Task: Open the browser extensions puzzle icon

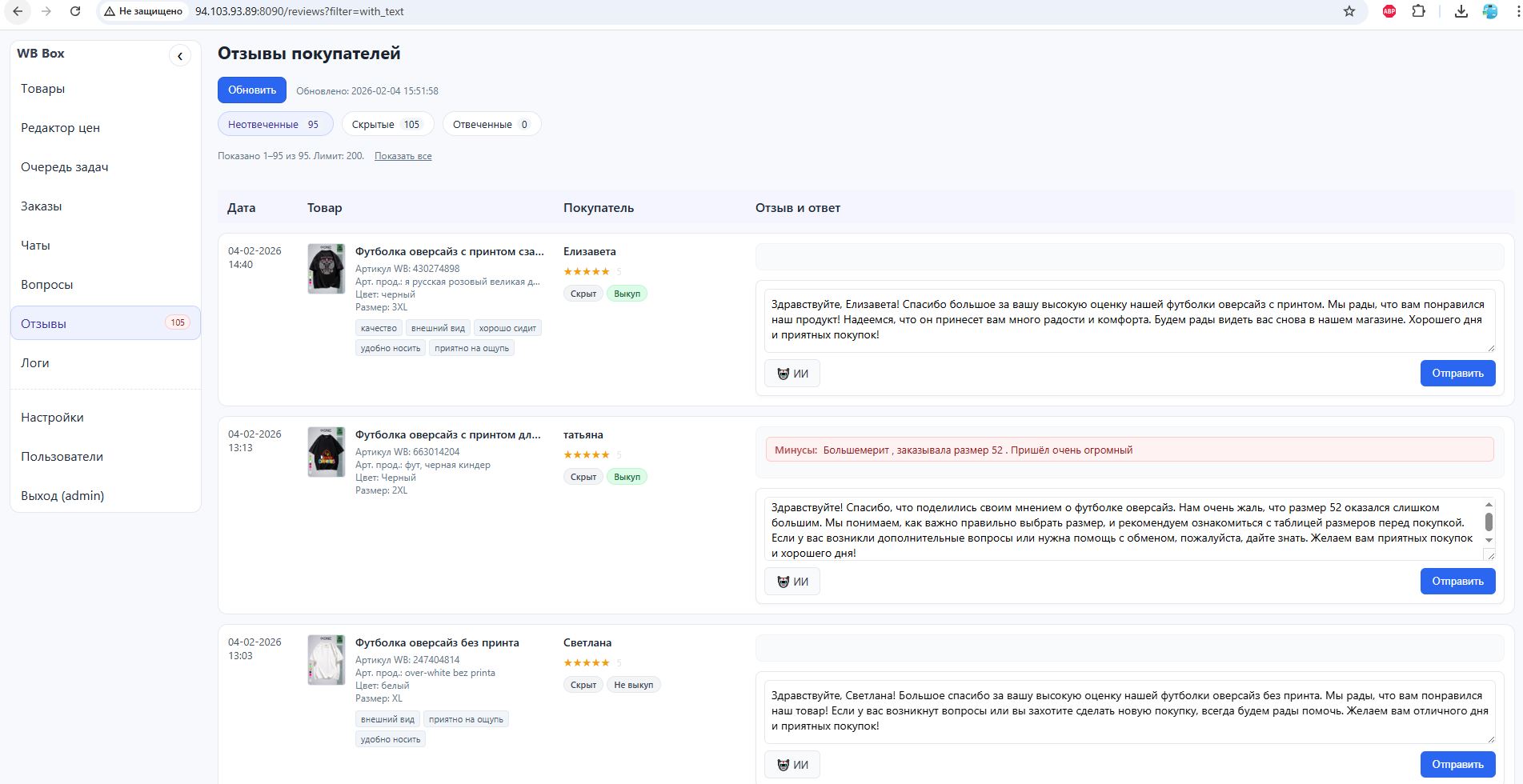Action: click(1418, 11)
